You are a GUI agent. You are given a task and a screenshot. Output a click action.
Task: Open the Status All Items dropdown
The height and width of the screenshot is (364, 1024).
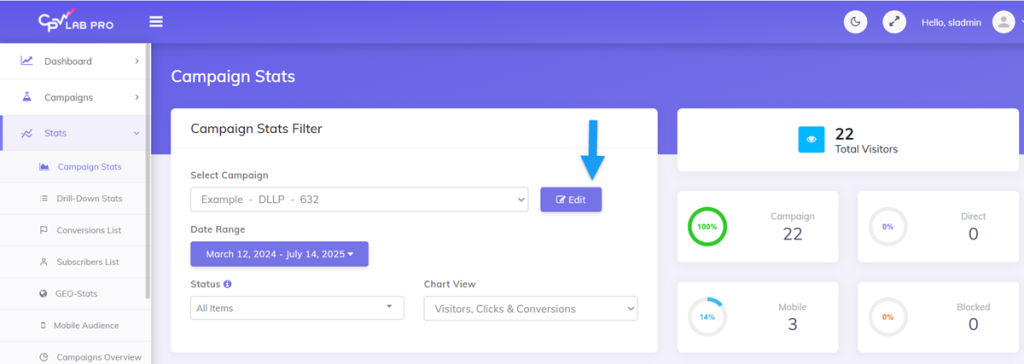pos(297,308)
